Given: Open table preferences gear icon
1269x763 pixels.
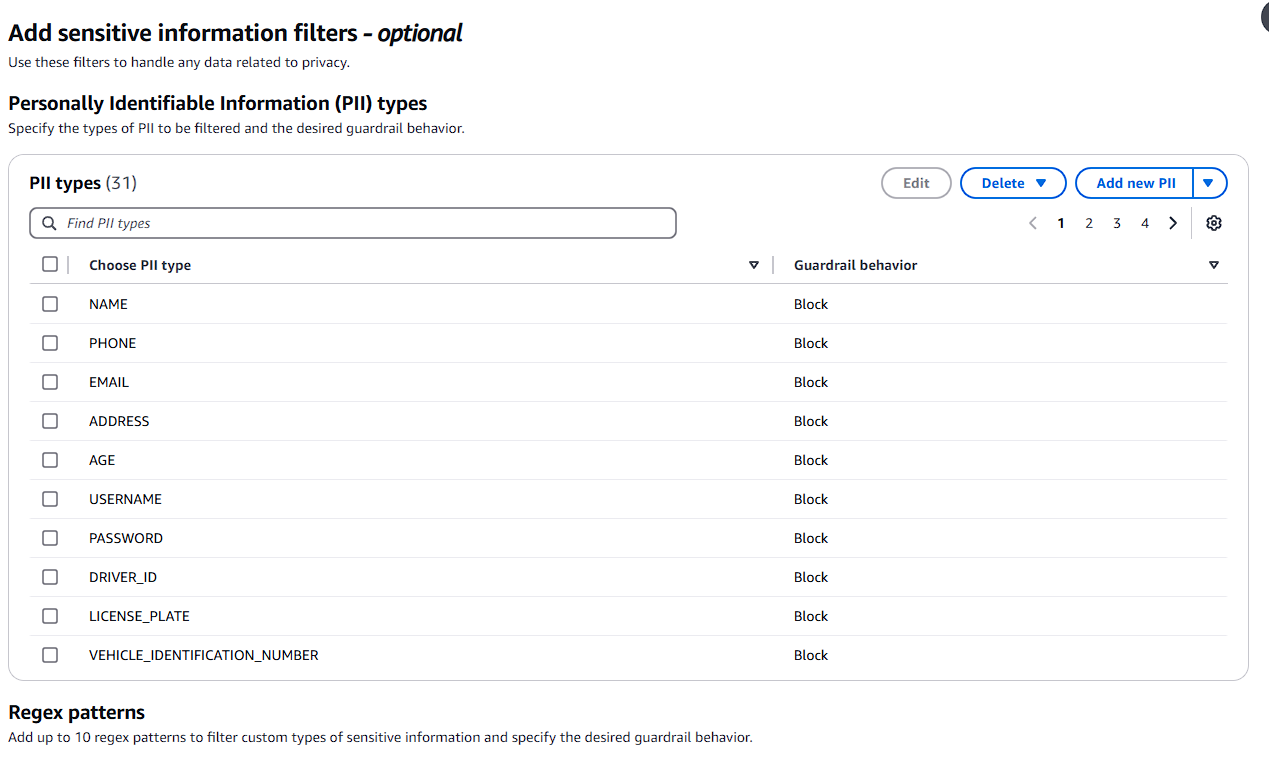Looking at the screenshot, I should coord(1213,223).
